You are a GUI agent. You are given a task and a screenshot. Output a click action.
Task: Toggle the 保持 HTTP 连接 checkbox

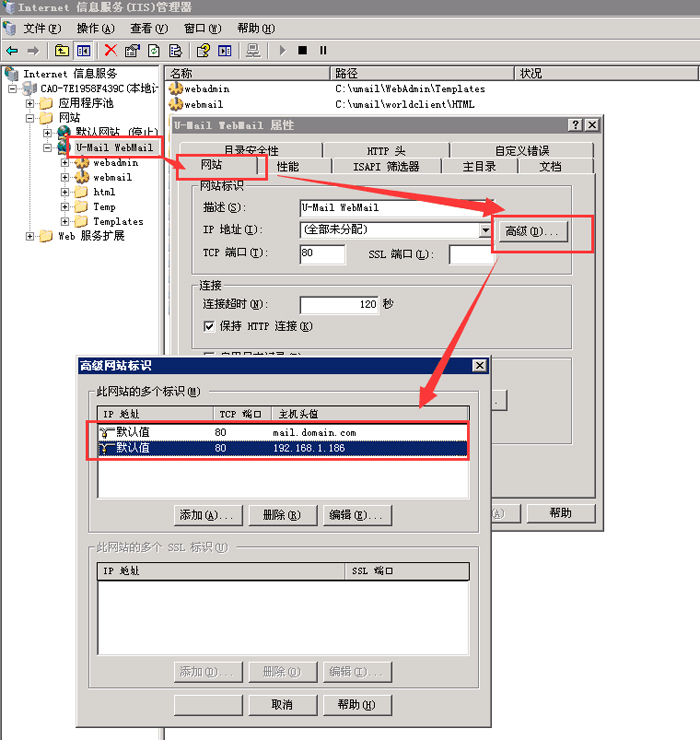pos(209,326)
